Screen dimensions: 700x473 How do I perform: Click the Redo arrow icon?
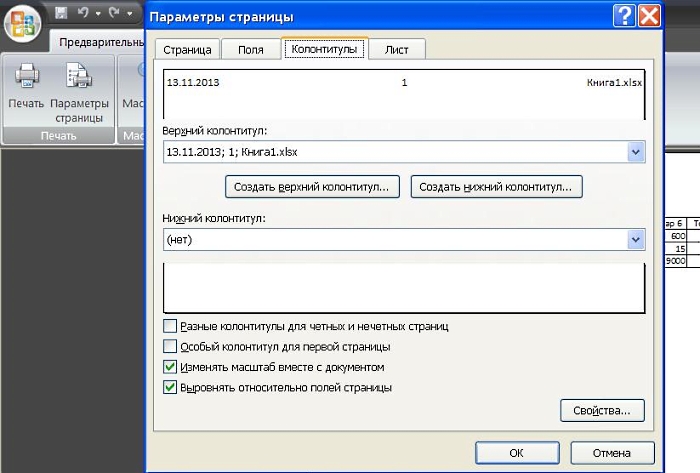point(113,14)
